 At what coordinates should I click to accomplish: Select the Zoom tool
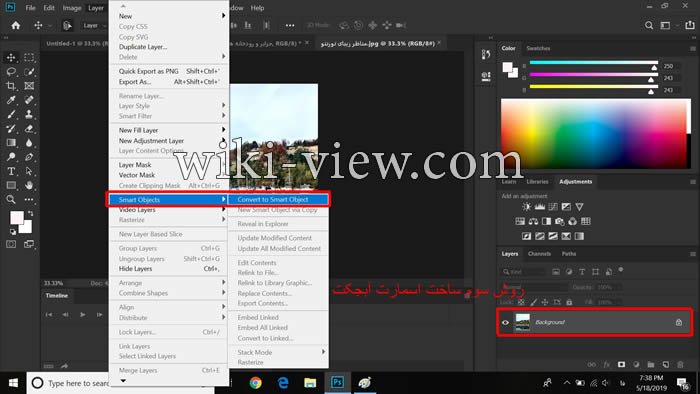coord(11,199)
